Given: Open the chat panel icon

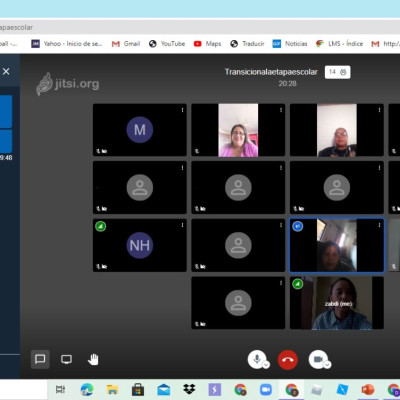Looking at the screenshot, I should [x=40, y=359].
